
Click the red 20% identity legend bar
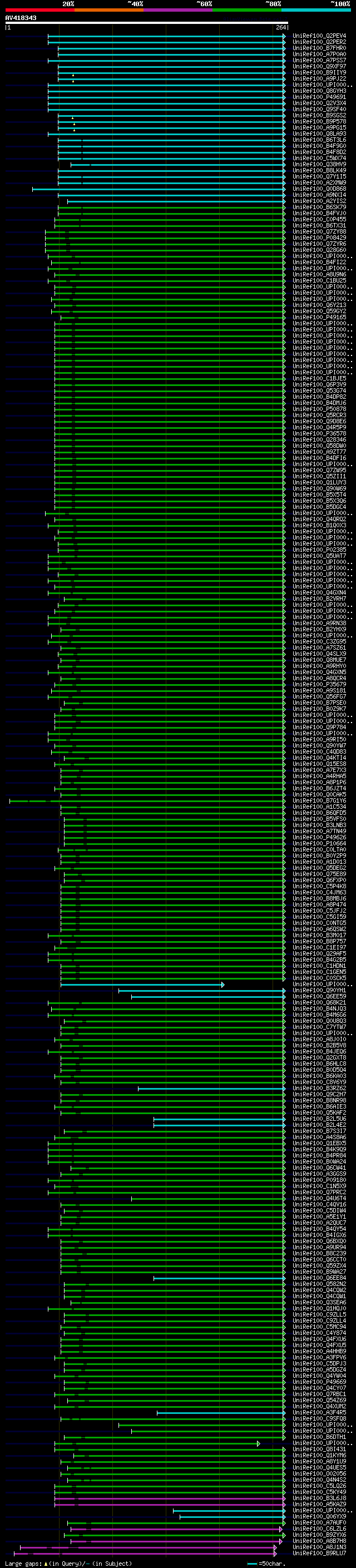[x=39, y=11]
